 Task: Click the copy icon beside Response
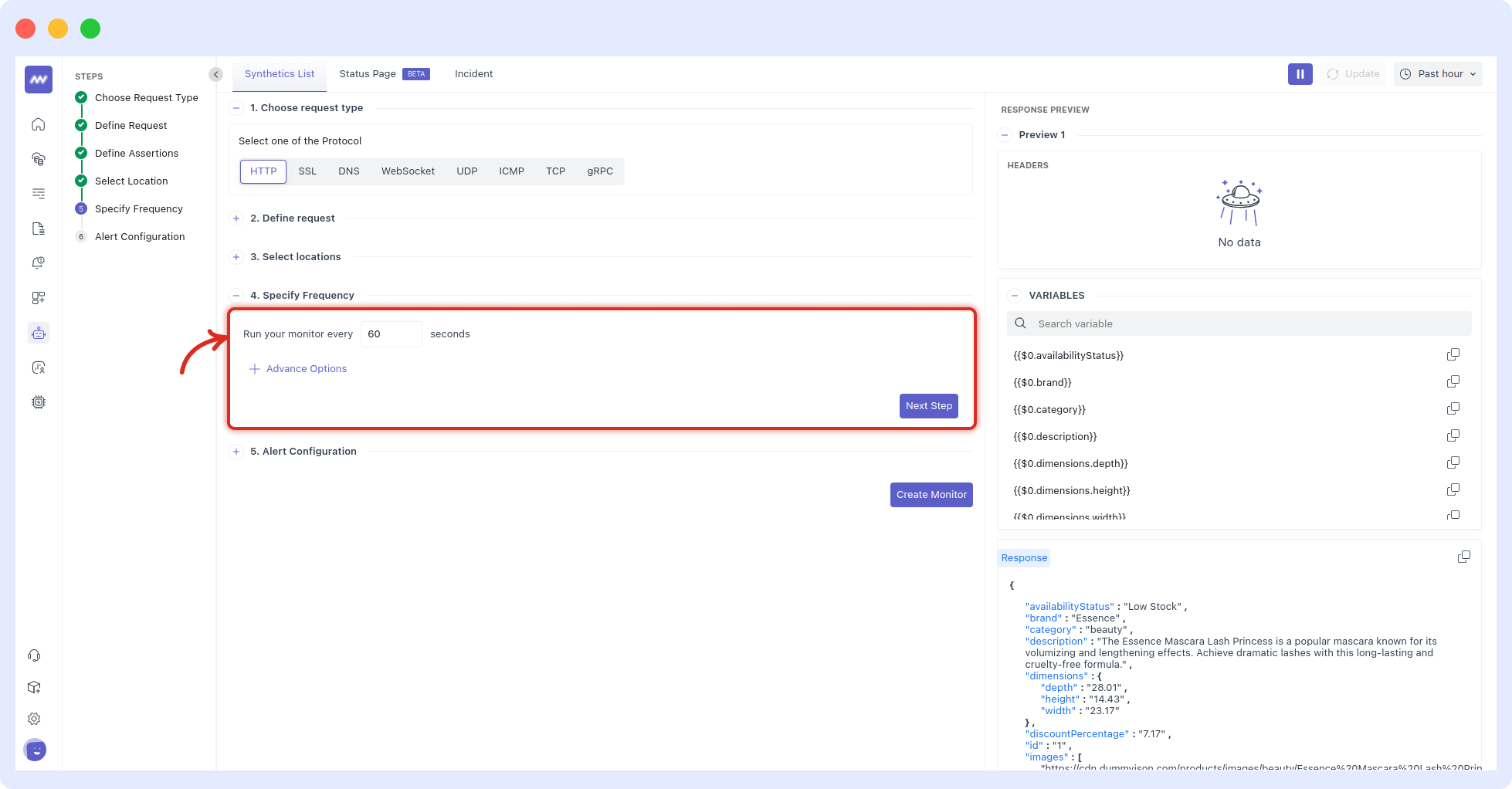point(1463,557)
